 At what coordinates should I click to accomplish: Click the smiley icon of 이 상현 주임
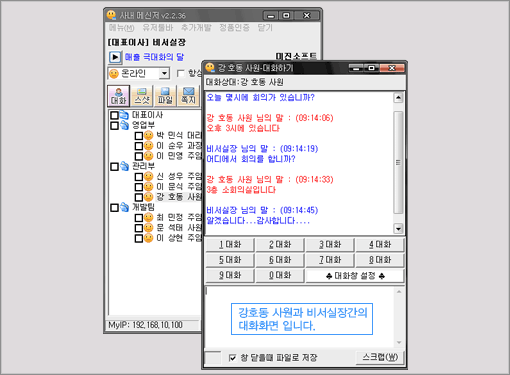click(148, 238)
